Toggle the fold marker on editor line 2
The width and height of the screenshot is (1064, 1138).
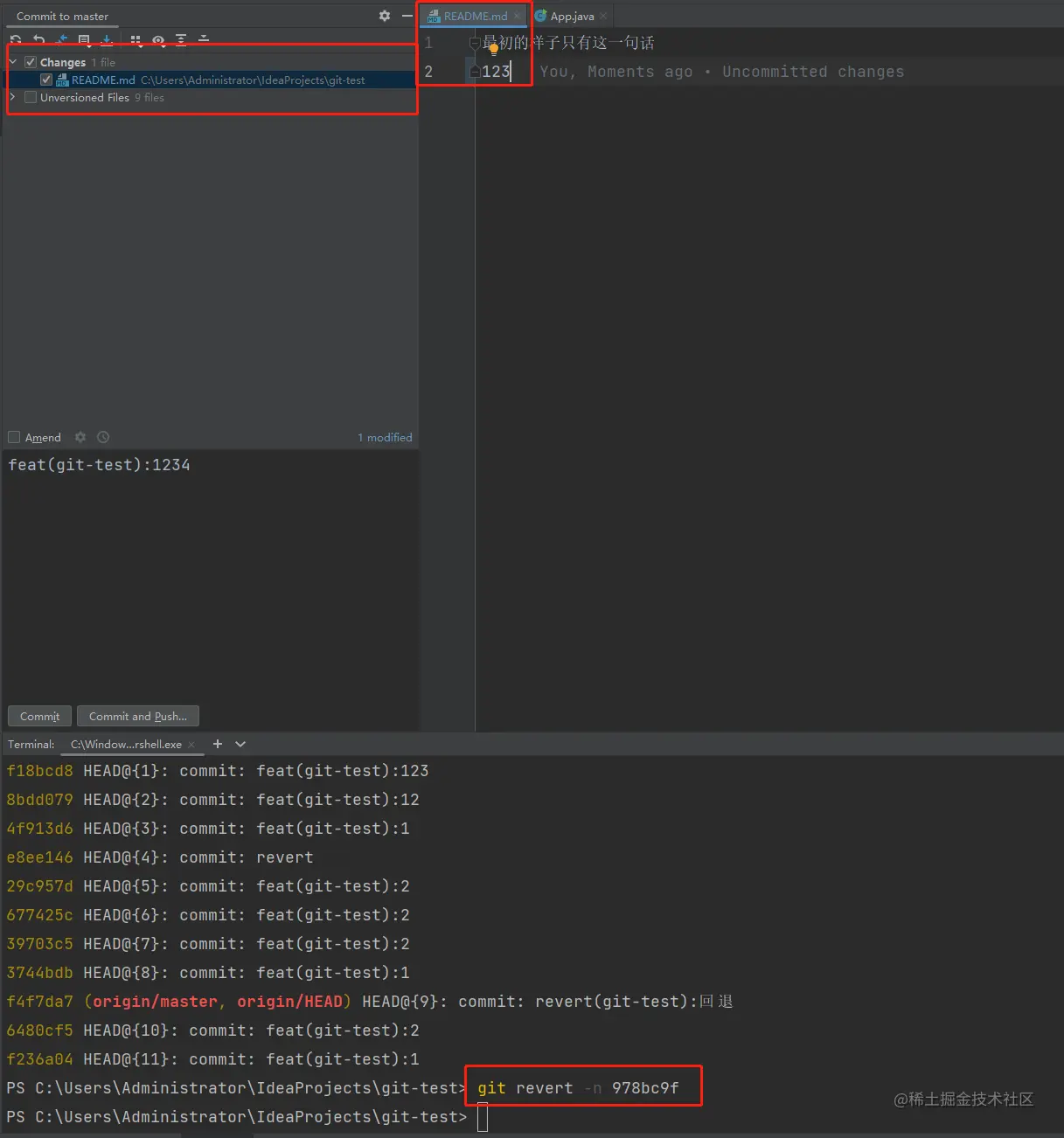(x=475, y=72)
